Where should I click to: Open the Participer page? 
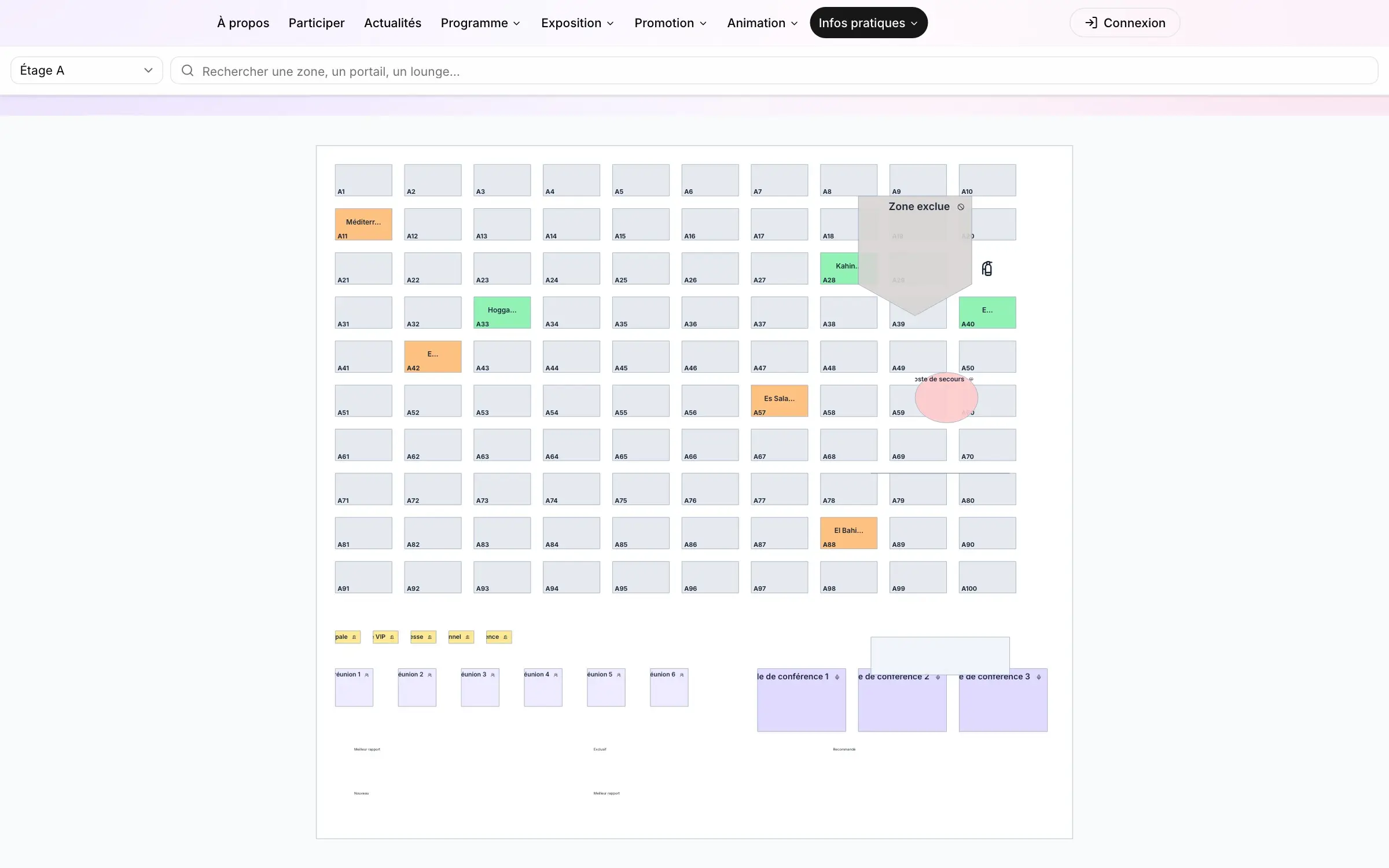[317, 23]
